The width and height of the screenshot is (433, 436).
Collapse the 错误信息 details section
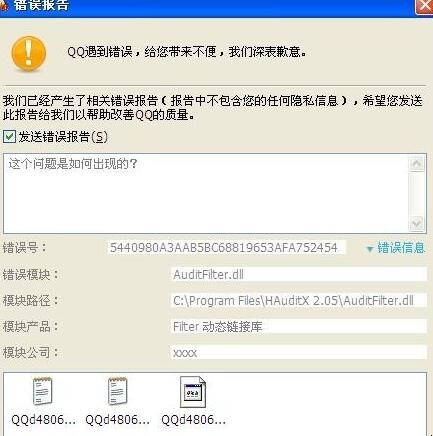pos(396,248)
